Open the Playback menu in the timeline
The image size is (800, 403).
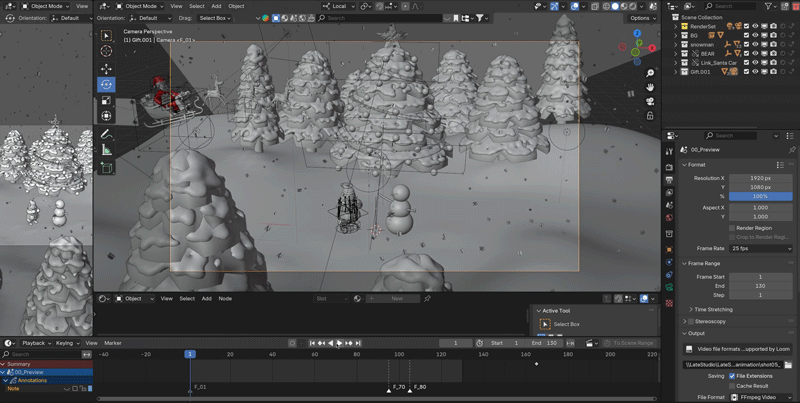[x=36, y=343]
